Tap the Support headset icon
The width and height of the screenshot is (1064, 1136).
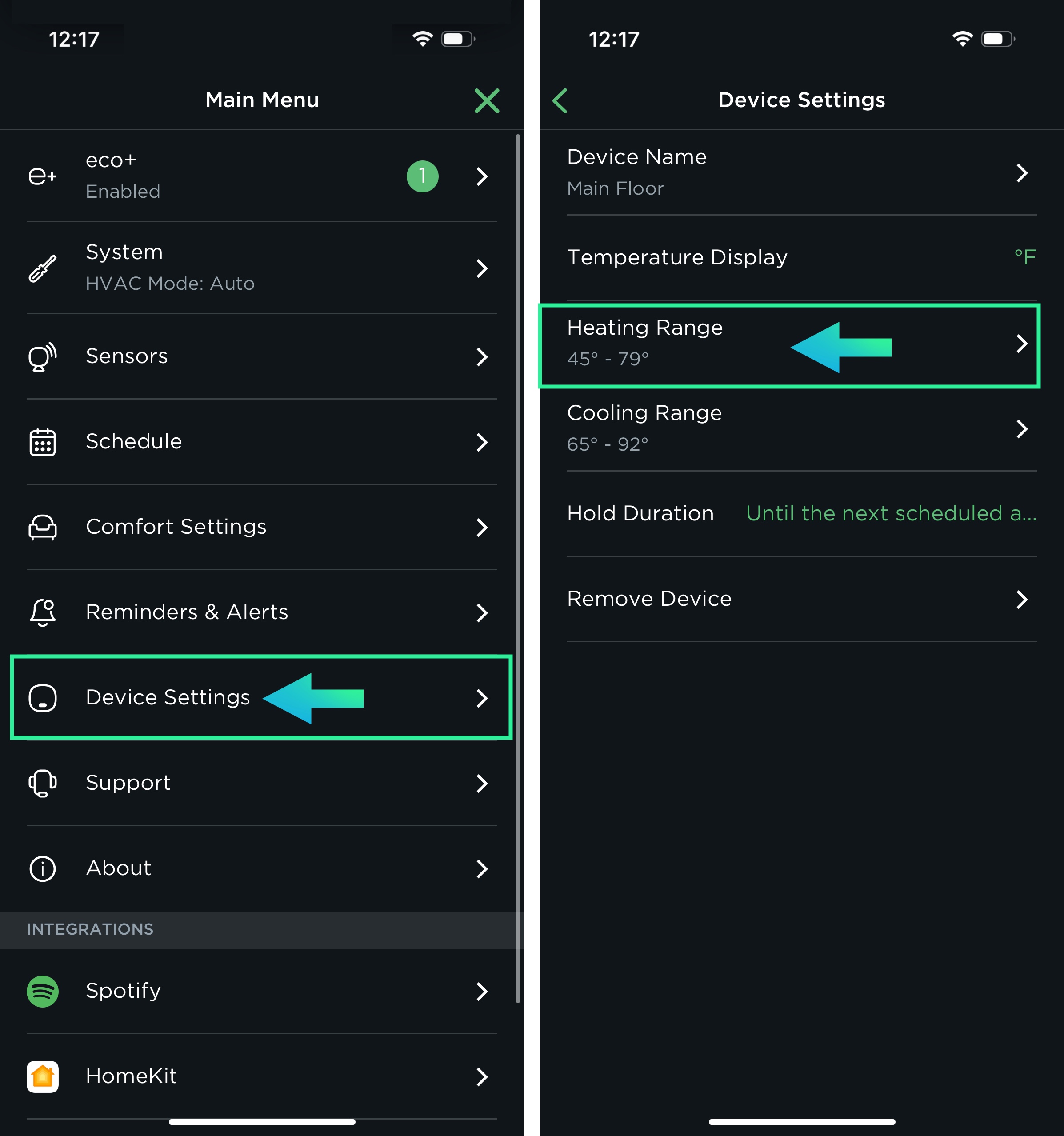click(42, 783)
